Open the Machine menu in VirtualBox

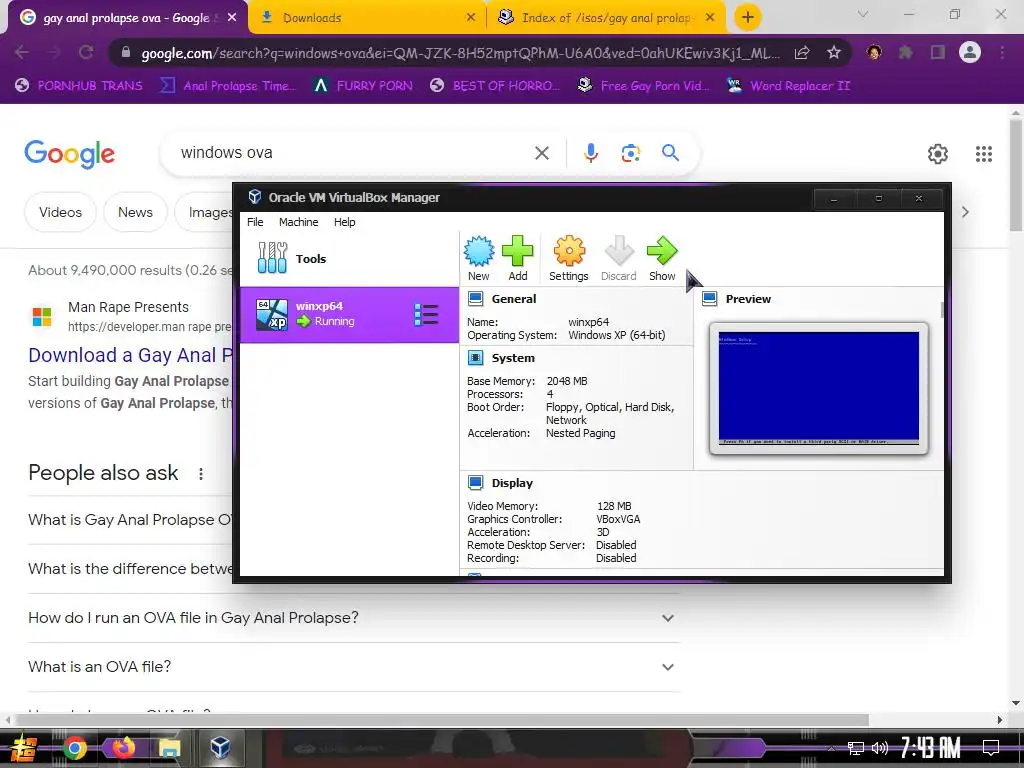point(298,222)
